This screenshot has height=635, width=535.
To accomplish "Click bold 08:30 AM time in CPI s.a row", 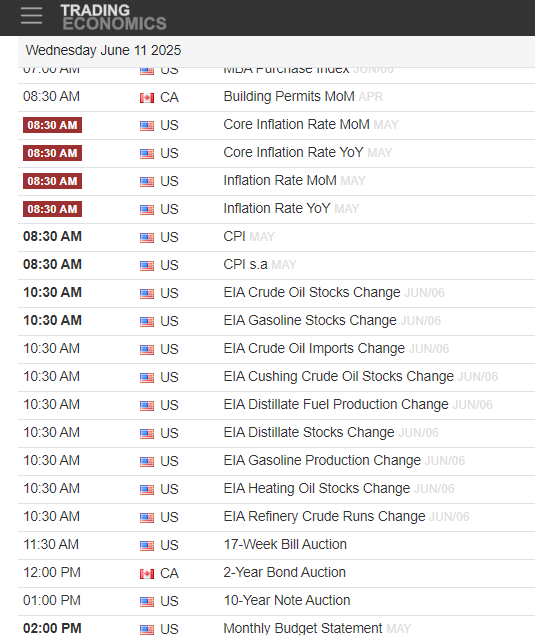I will pos(52,264).
